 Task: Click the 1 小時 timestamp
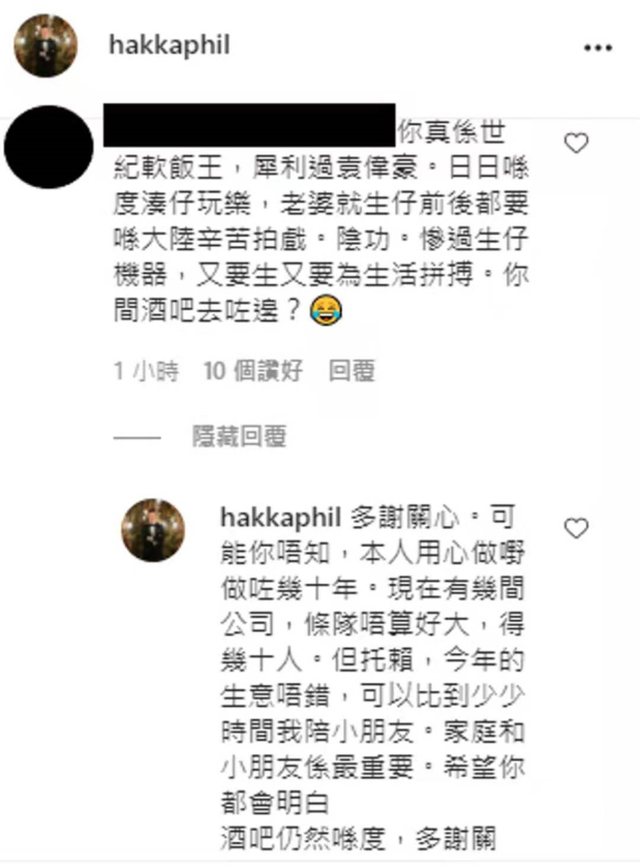pos(146,371)
